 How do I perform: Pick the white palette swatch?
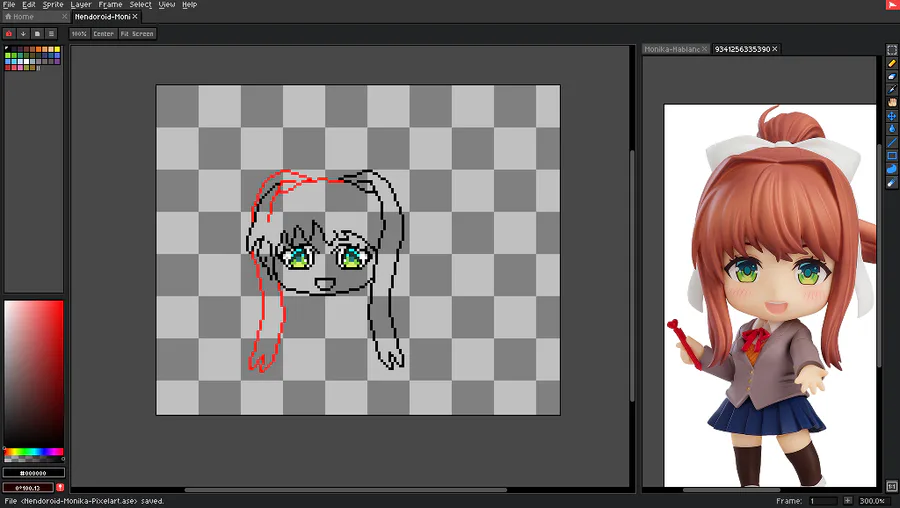pos(26,61)
